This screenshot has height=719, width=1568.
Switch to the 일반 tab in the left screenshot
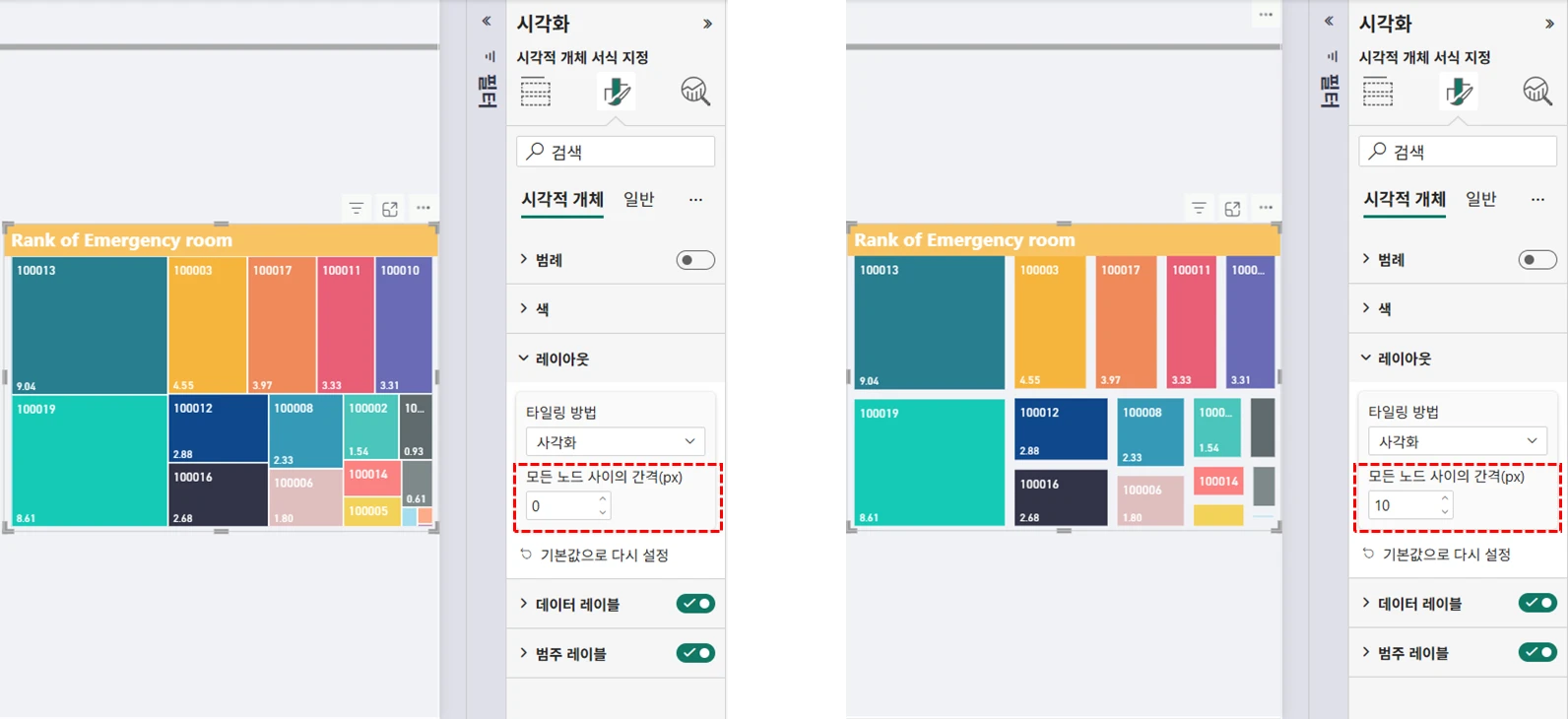pyautogui.click(x=638, y=199)
